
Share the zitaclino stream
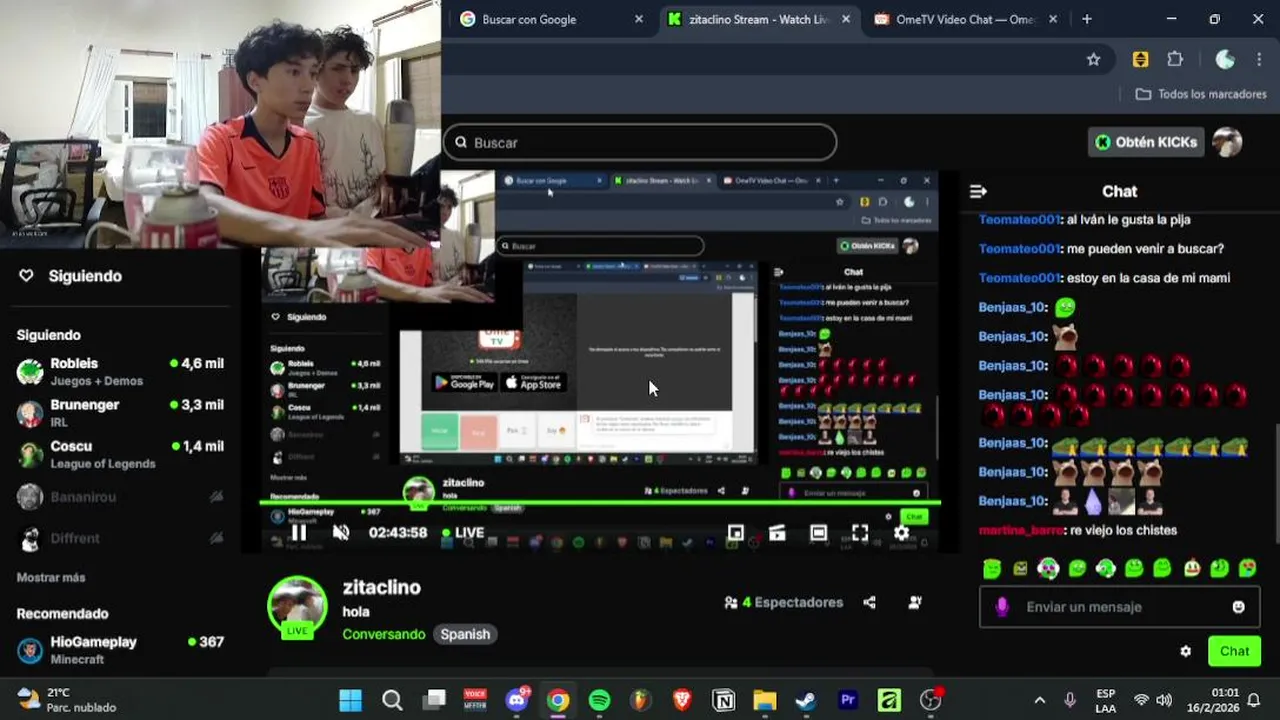[869, 602]
